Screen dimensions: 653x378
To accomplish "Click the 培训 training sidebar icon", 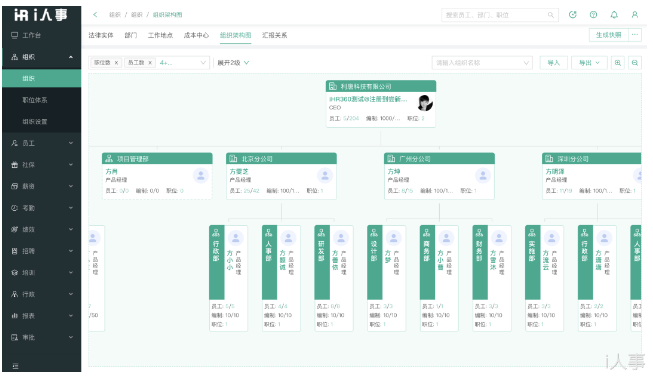I will [15, 273].
